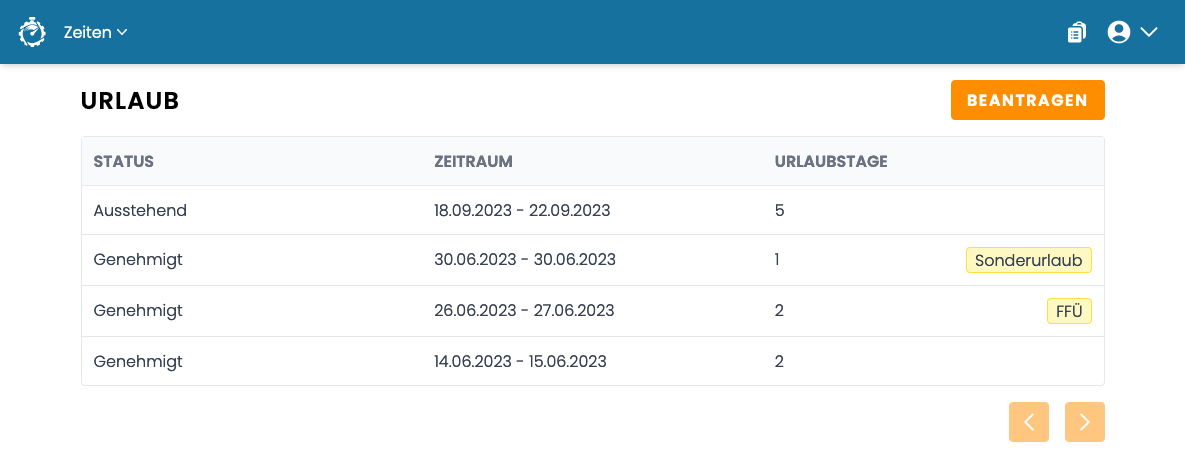Click the chevron next to Zeiten
The height and width of the screenshot is (463, 1185).
click(122, 32)
